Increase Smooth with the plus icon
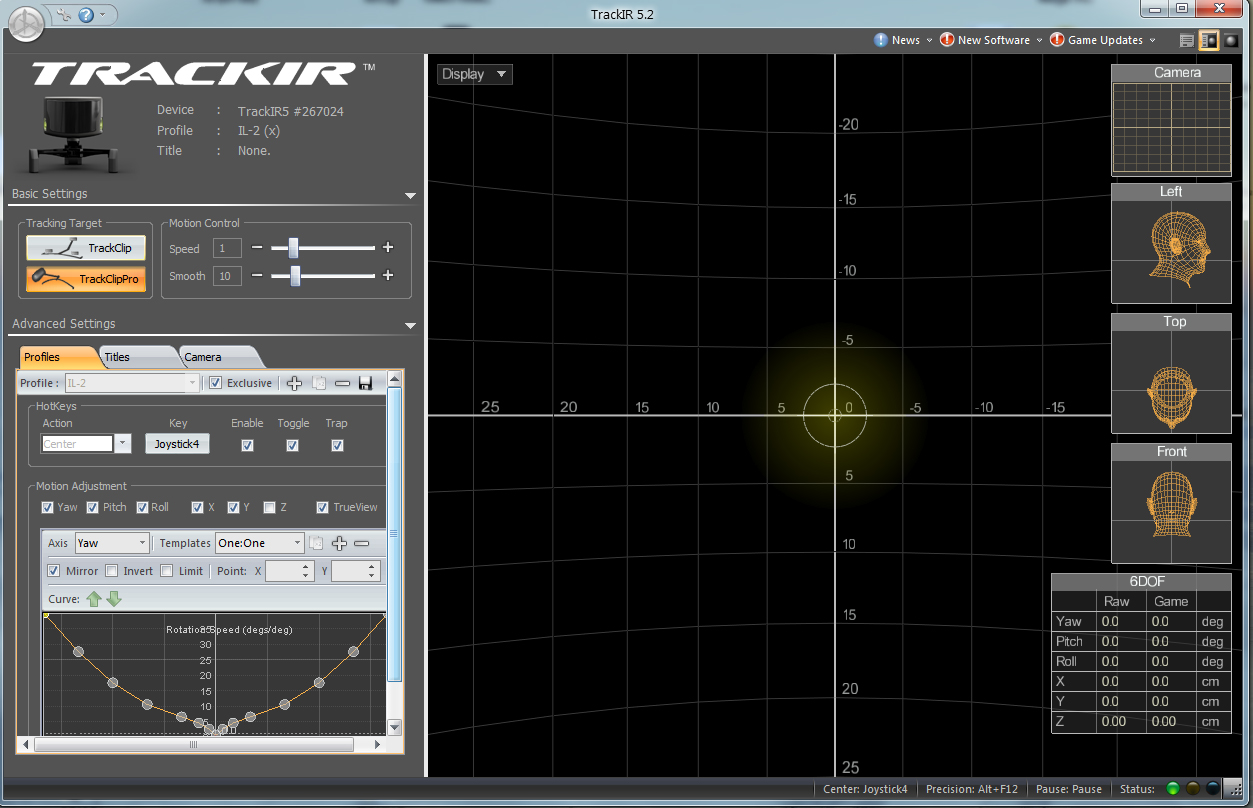Image resolution: width=1253 pixels, height=808 pixels. click(388, 276)
